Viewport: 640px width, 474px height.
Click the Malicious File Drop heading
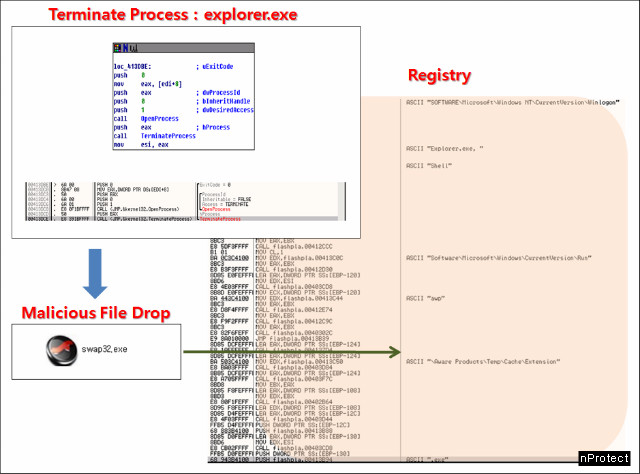[x=96, y=313]
